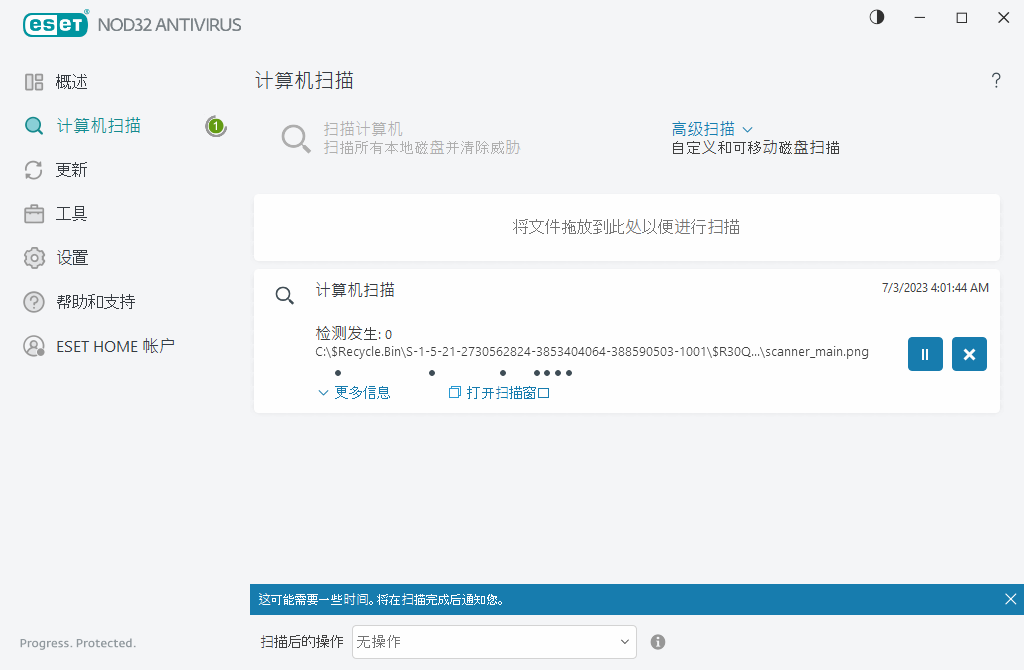This screenshot has width=1024, height=670.
Task: Select ESET HOME 帐户 in the sidebar
Action: 33,346
